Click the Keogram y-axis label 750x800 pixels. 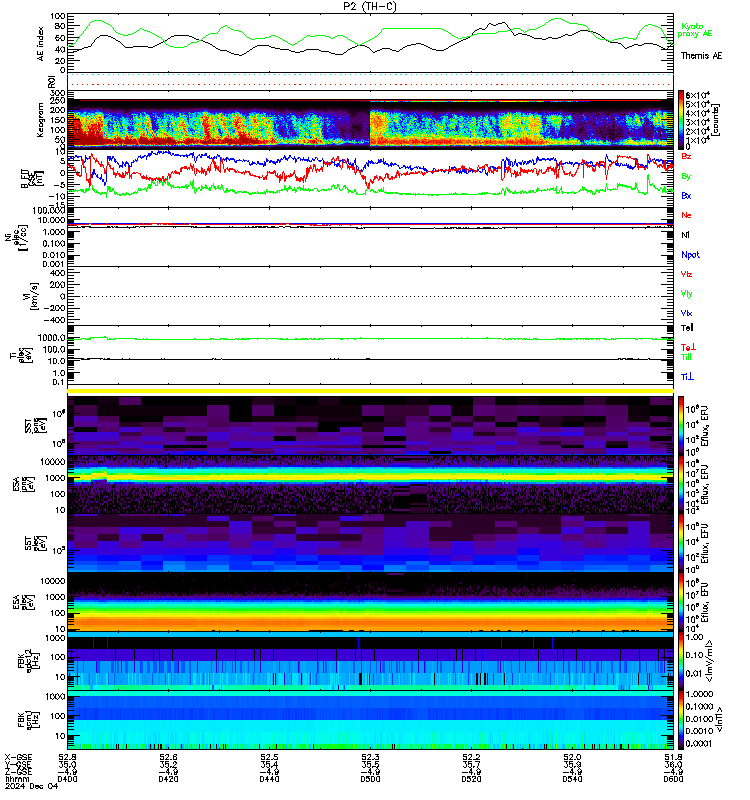40,119
